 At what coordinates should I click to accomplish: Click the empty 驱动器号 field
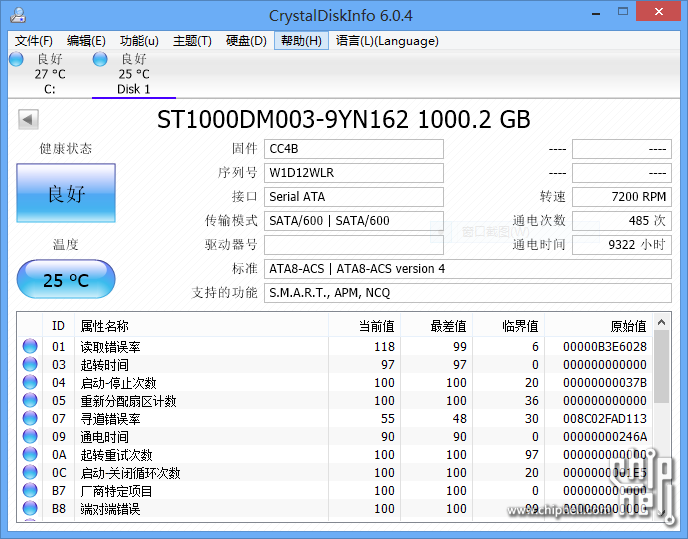coord(354,244)
